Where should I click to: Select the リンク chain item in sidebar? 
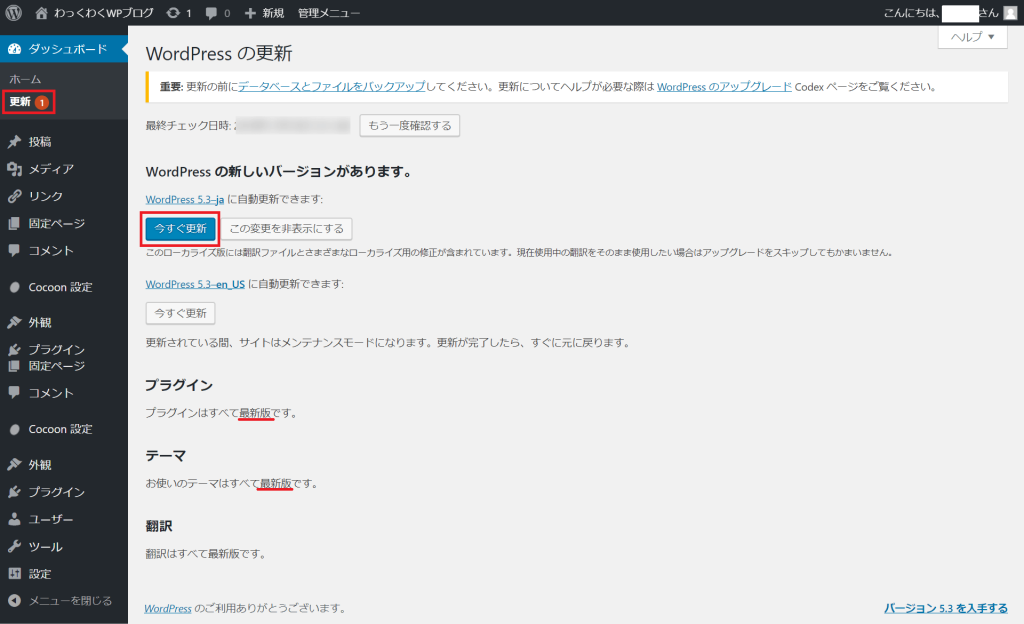click(45, 196)
